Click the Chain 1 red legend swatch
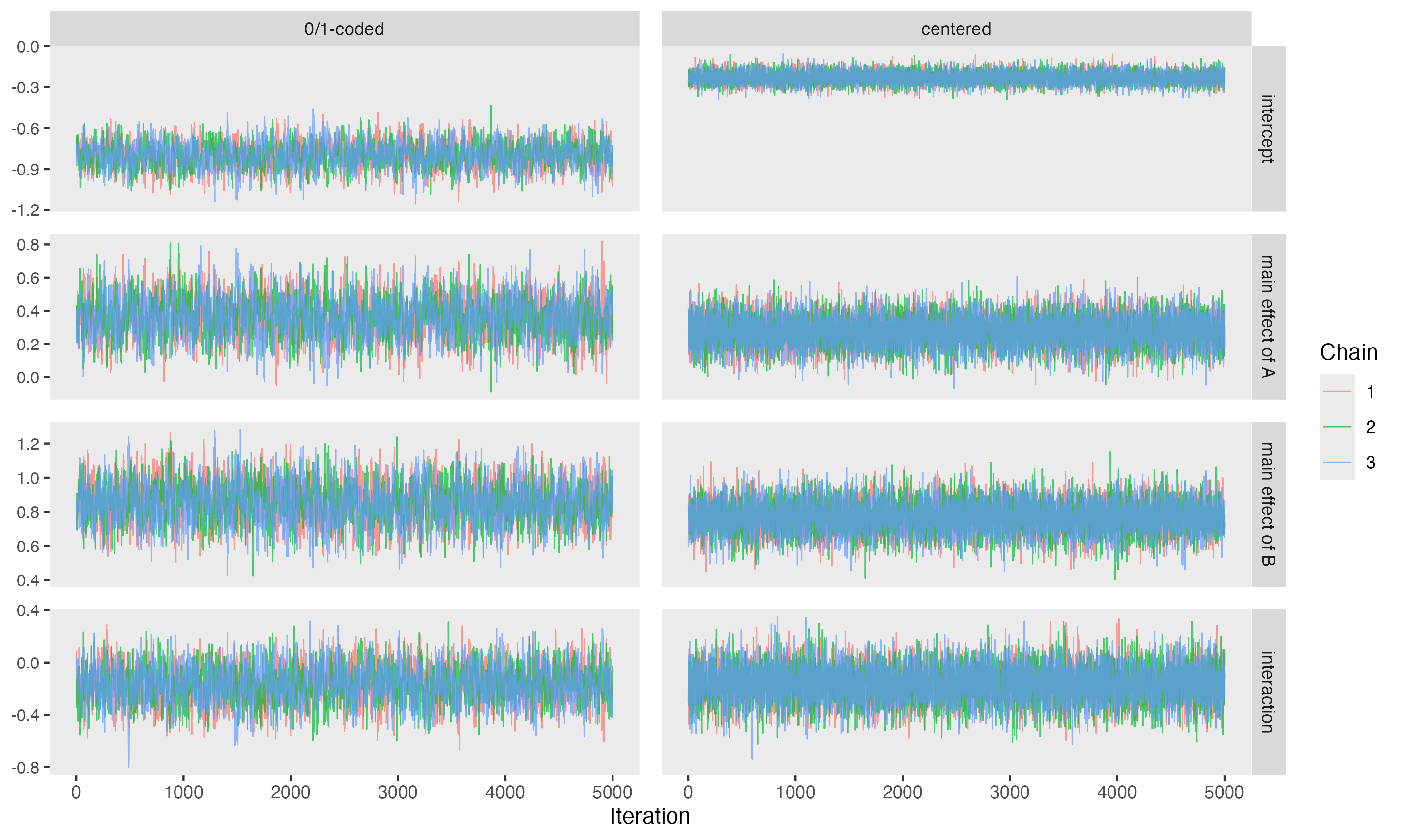This screenshot has height=840, width=1401. tap(1337, 391)
